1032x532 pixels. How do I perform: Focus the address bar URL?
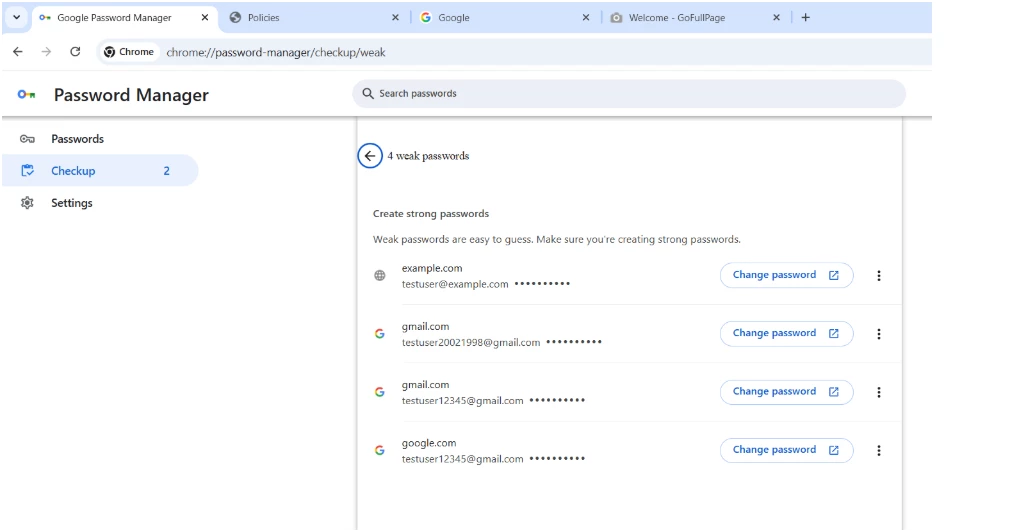coord(276,52)
